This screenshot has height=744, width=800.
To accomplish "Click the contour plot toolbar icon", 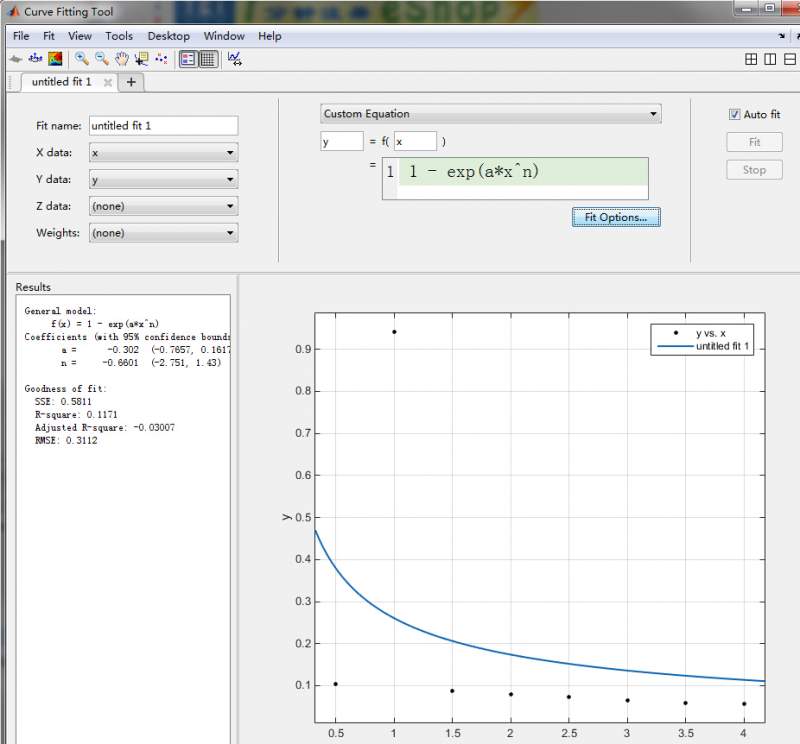I will [54, 59].
